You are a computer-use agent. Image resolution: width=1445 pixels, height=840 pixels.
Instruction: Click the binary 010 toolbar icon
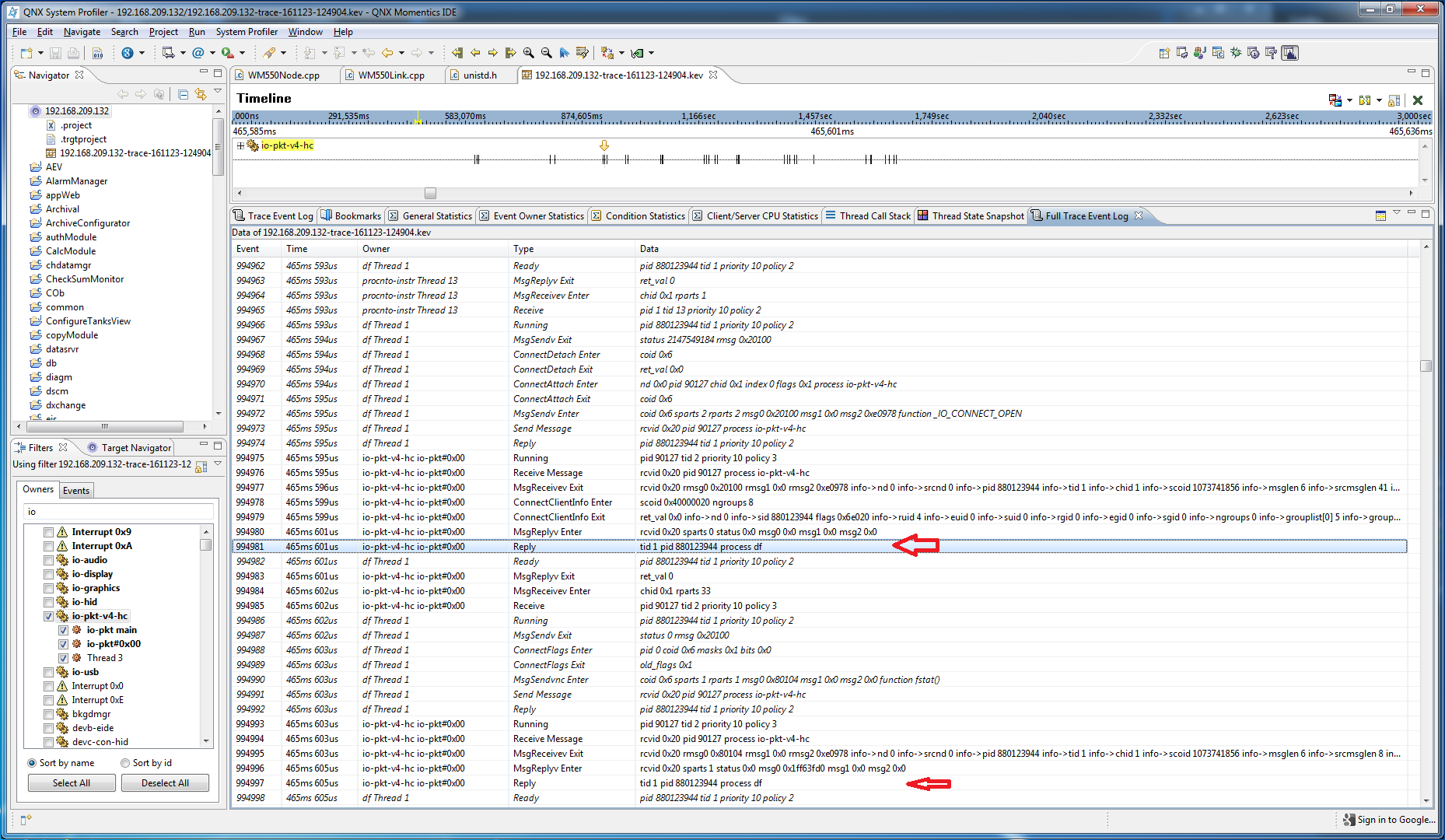click(97, 53)
